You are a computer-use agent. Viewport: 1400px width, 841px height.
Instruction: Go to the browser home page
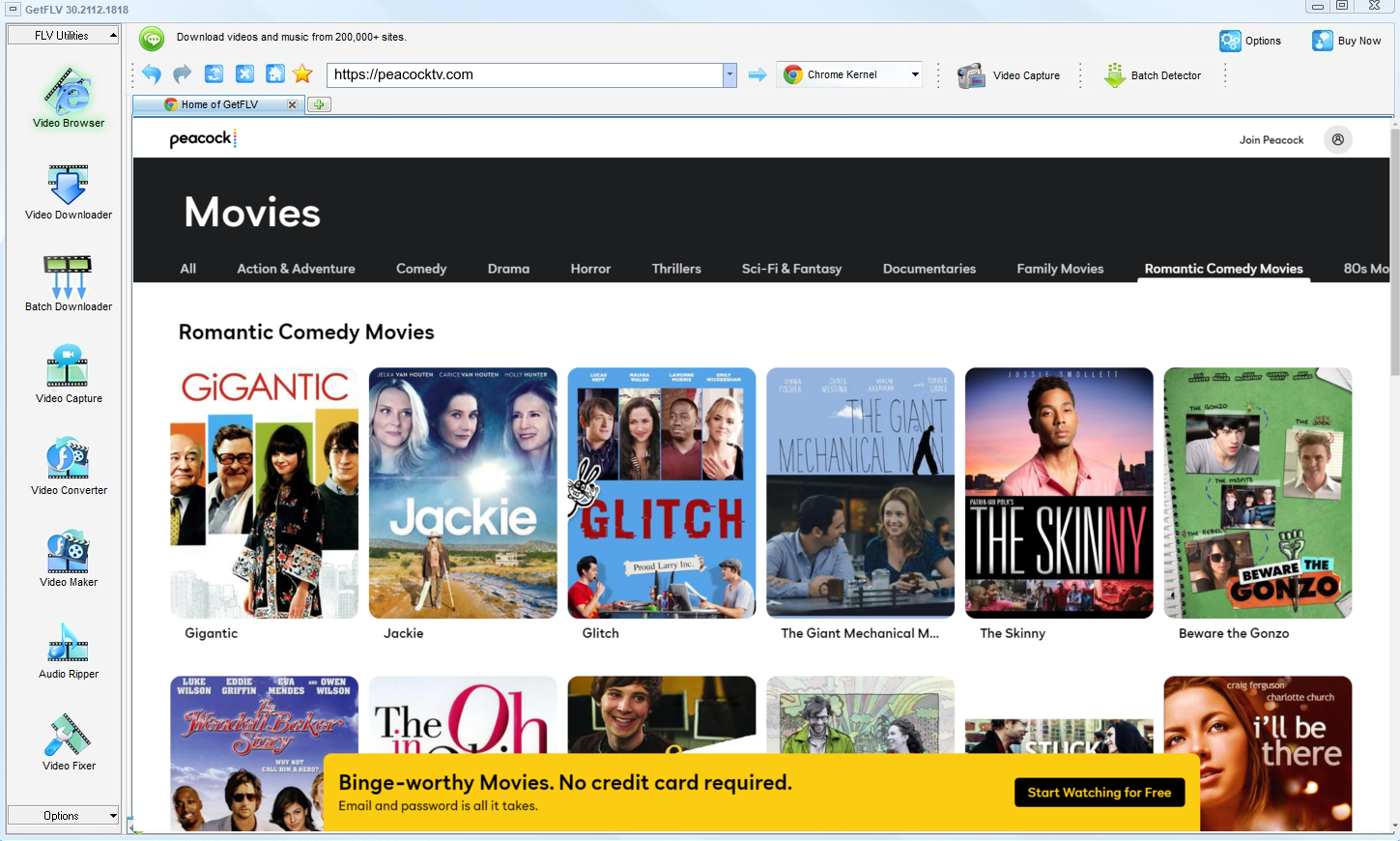(275, 74)
